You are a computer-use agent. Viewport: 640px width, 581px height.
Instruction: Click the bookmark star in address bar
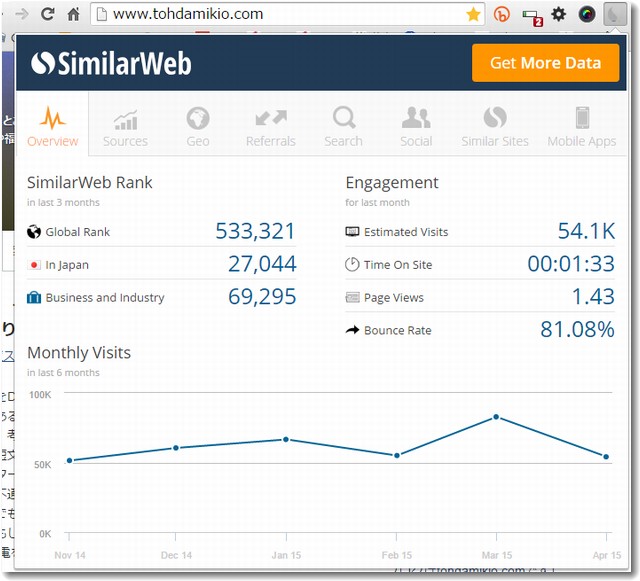click(x=473, y=14)
